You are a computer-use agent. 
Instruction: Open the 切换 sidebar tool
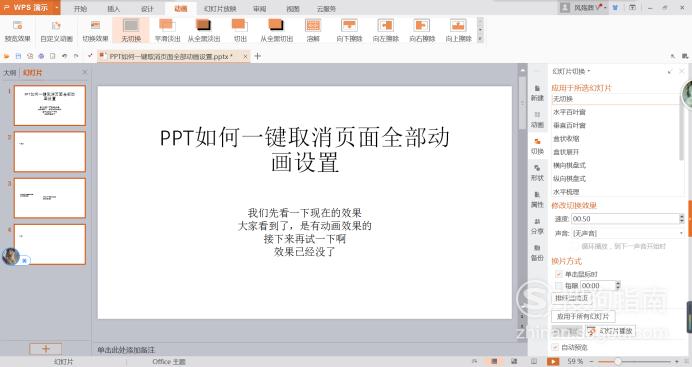click(537, 146)
